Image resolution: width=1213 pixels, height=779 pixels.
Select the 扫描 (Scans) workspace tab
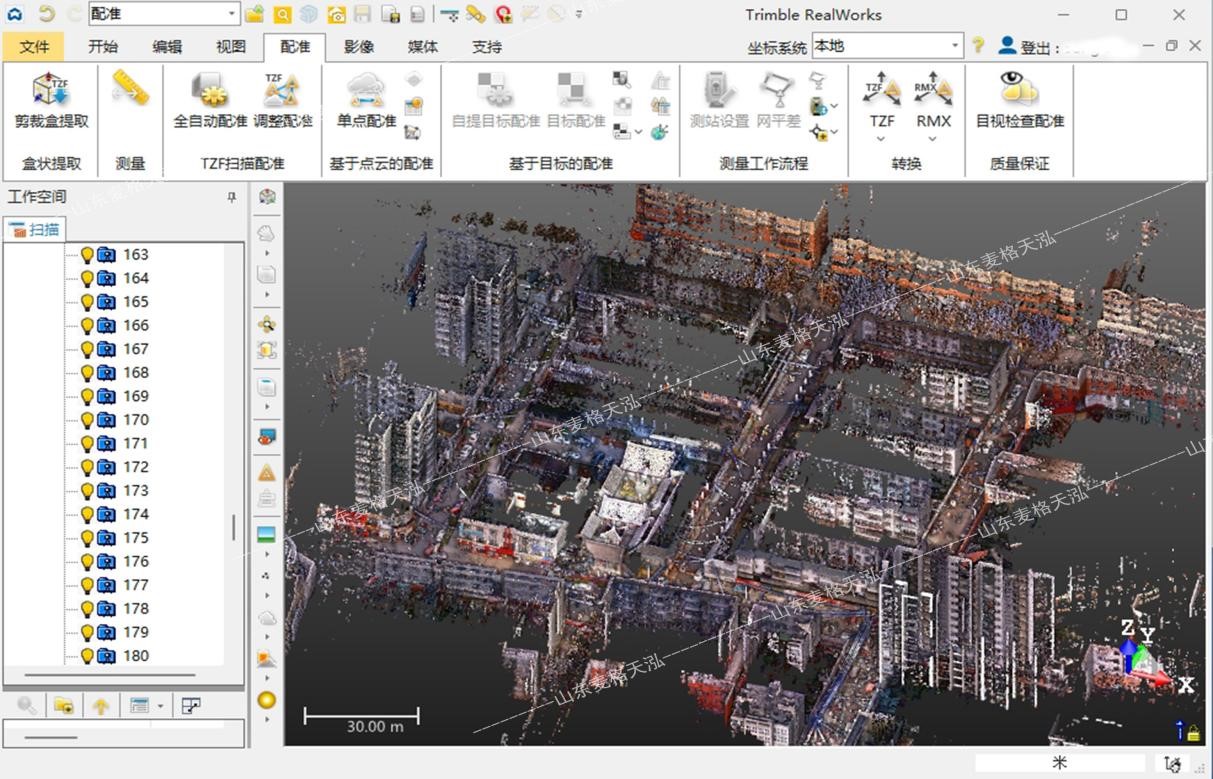click(x=35, y=229)
